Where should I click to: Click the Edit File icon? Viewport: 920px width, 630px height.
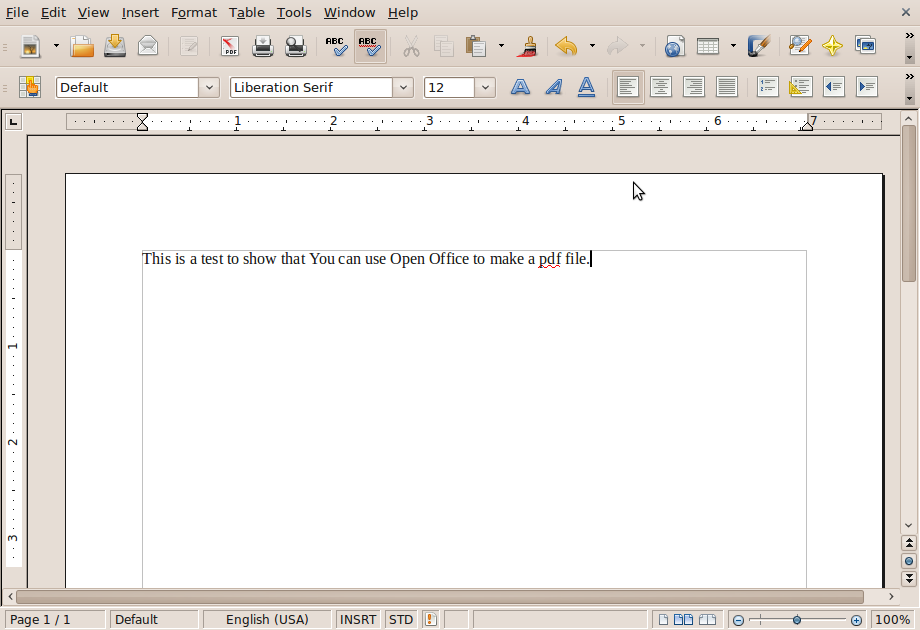click(x=189, y=46)
